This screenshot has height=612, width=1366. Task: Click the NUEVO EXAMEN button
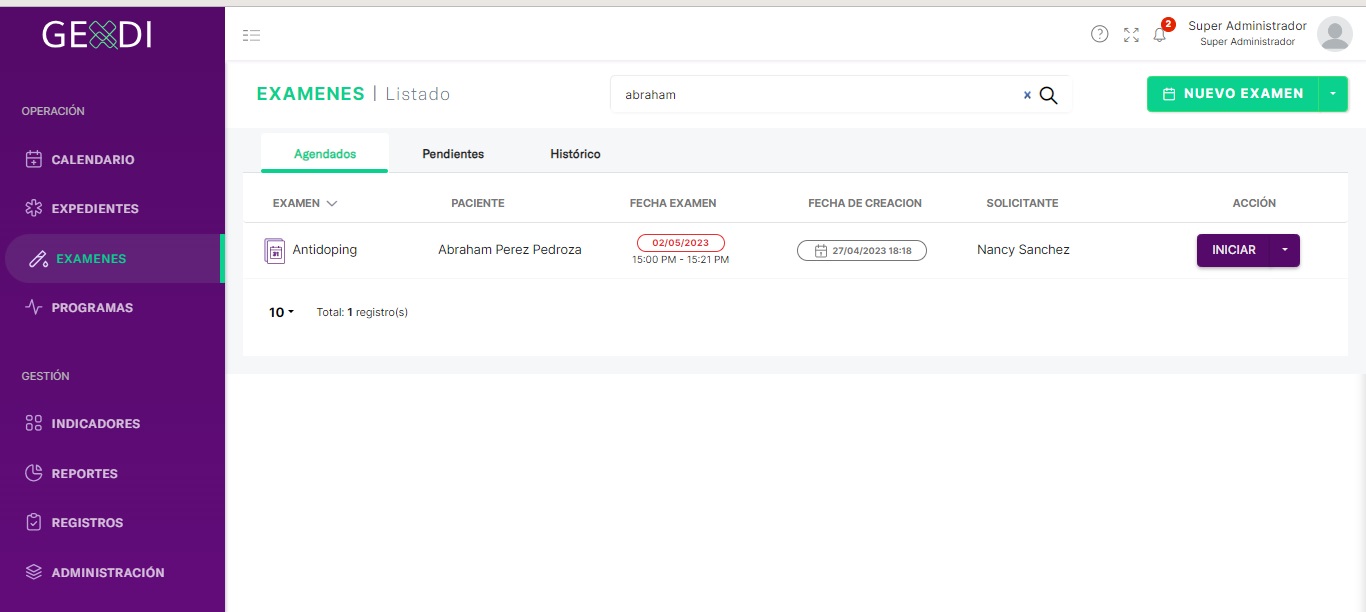1233,94
